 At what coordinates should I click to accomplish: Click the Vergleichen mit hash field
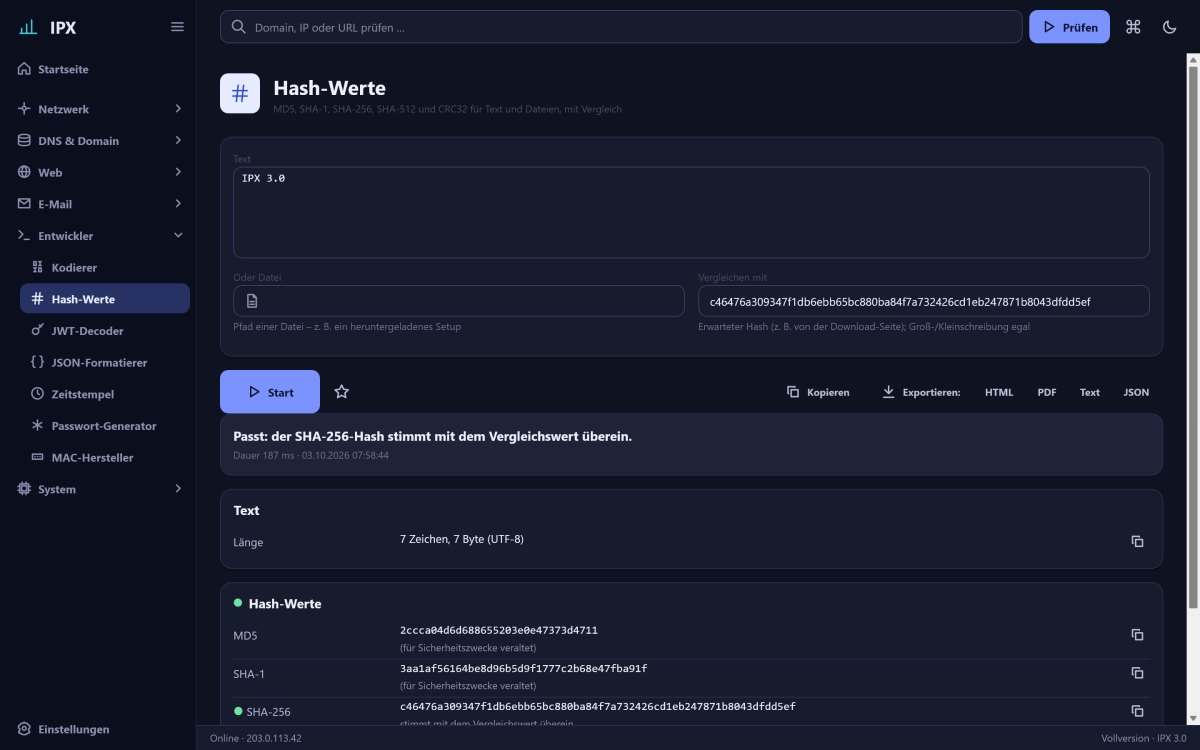[924, 301]
